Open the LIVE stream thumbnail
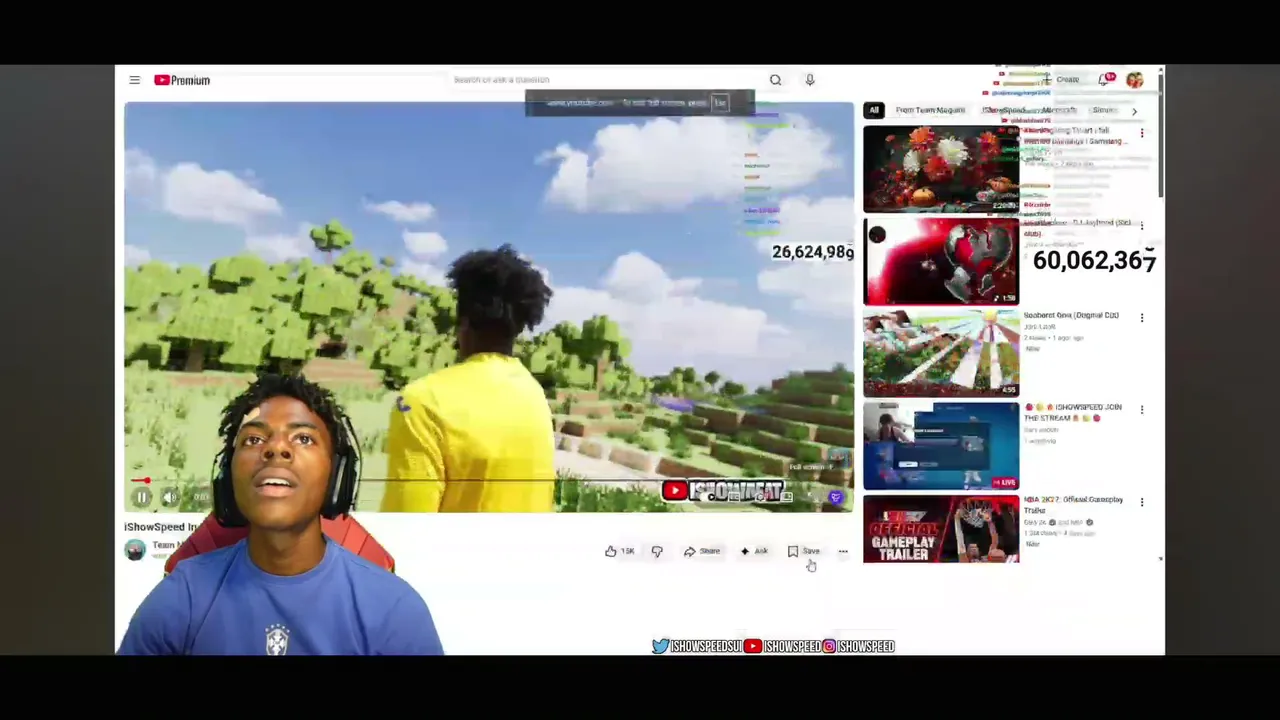The image size is (1280, 720). 941,446
